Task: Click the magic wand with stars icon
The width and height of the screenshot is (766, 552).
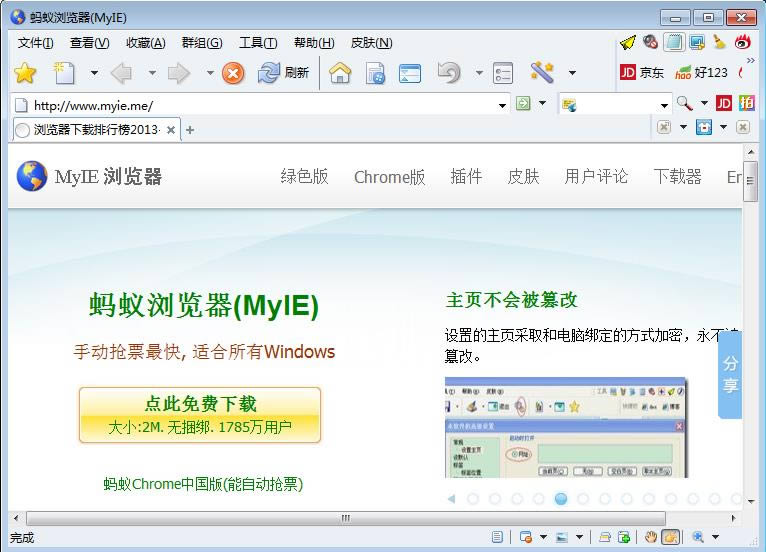Action: (x=542, y=72)
